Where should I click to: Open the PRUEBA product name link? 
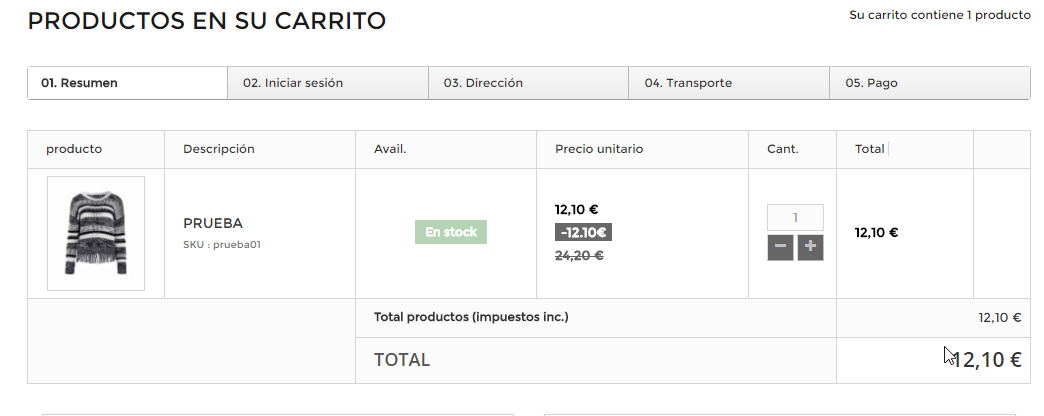click(212, 223)
